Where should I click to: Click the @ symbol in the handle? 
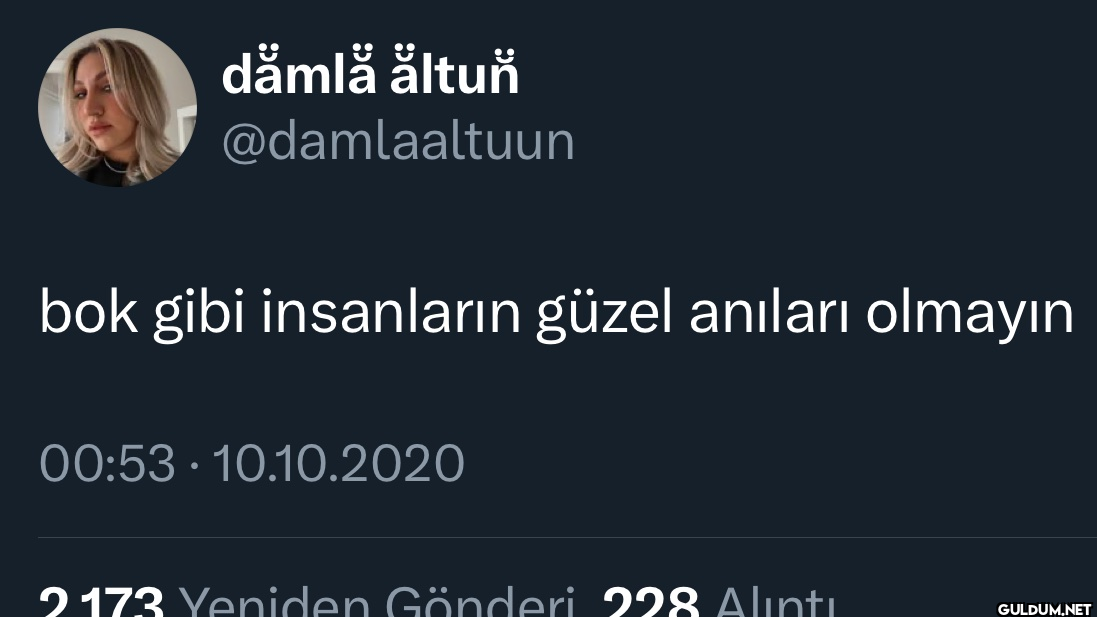click(242, 143)
